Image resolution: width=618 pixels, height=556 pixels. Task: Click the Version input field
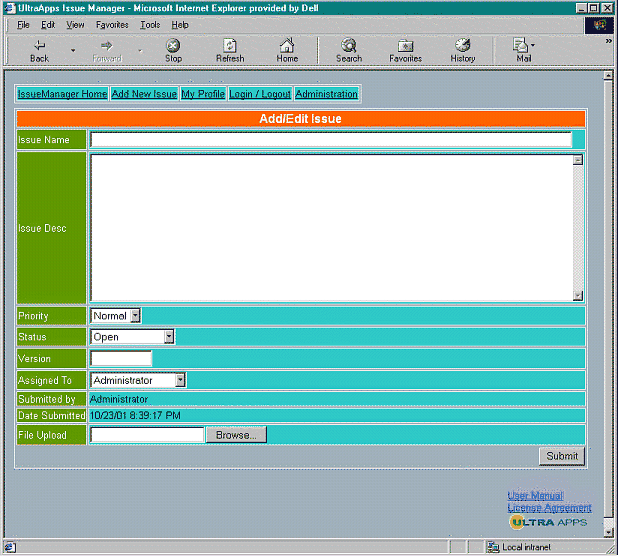121,358
